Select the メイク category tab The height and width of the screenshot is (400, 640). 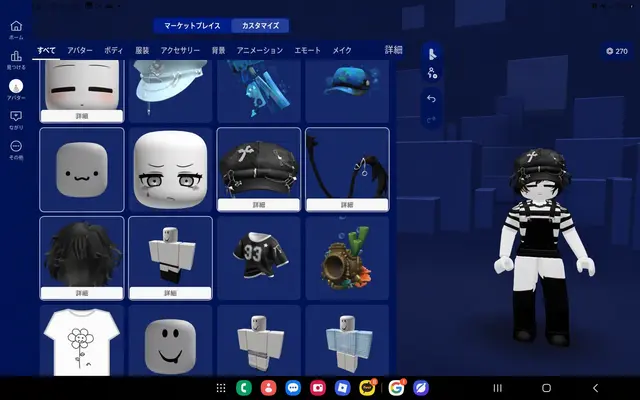click(x=342, y=50)
